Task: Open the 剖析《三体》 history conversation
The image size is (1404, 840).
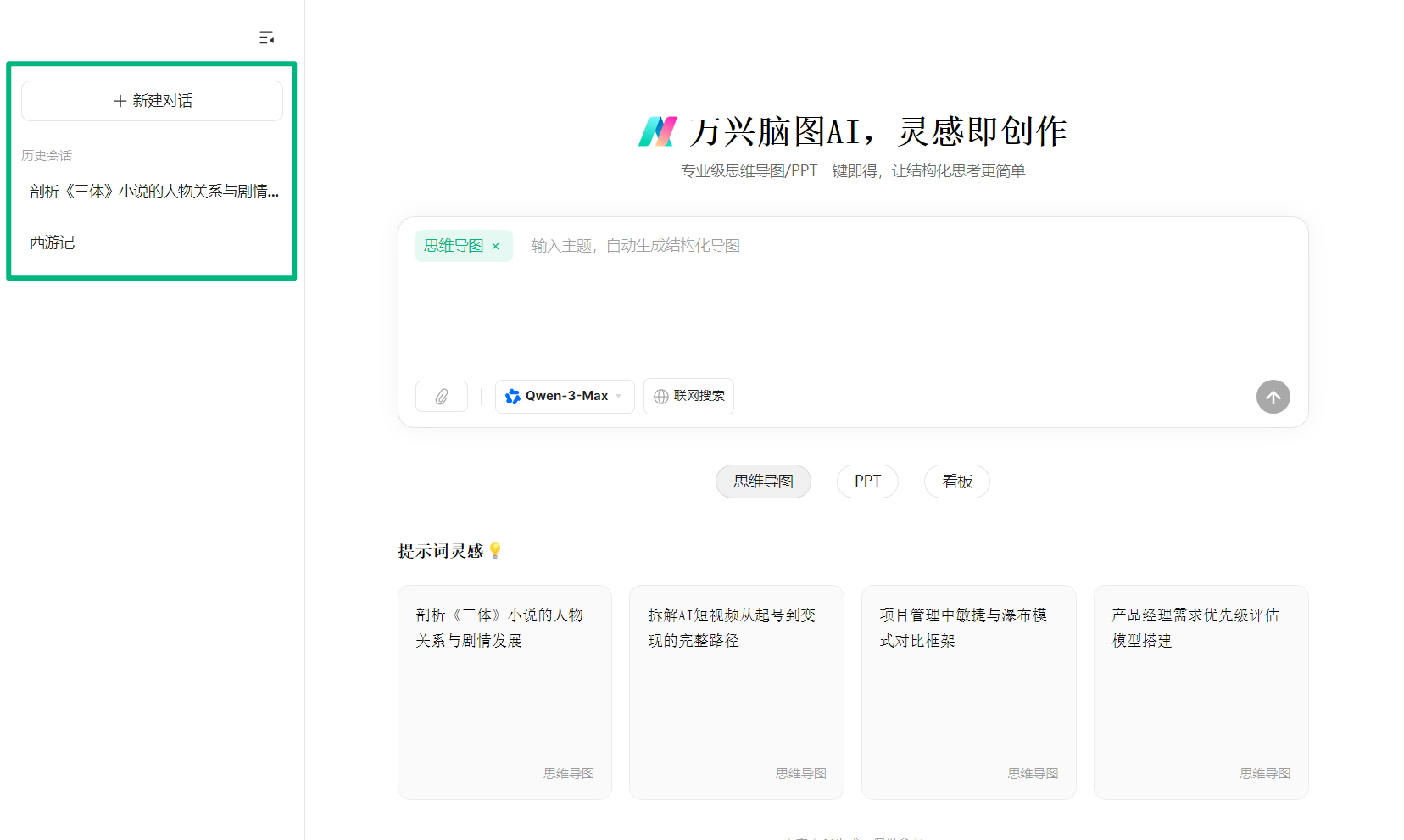Action: (153, 192)
